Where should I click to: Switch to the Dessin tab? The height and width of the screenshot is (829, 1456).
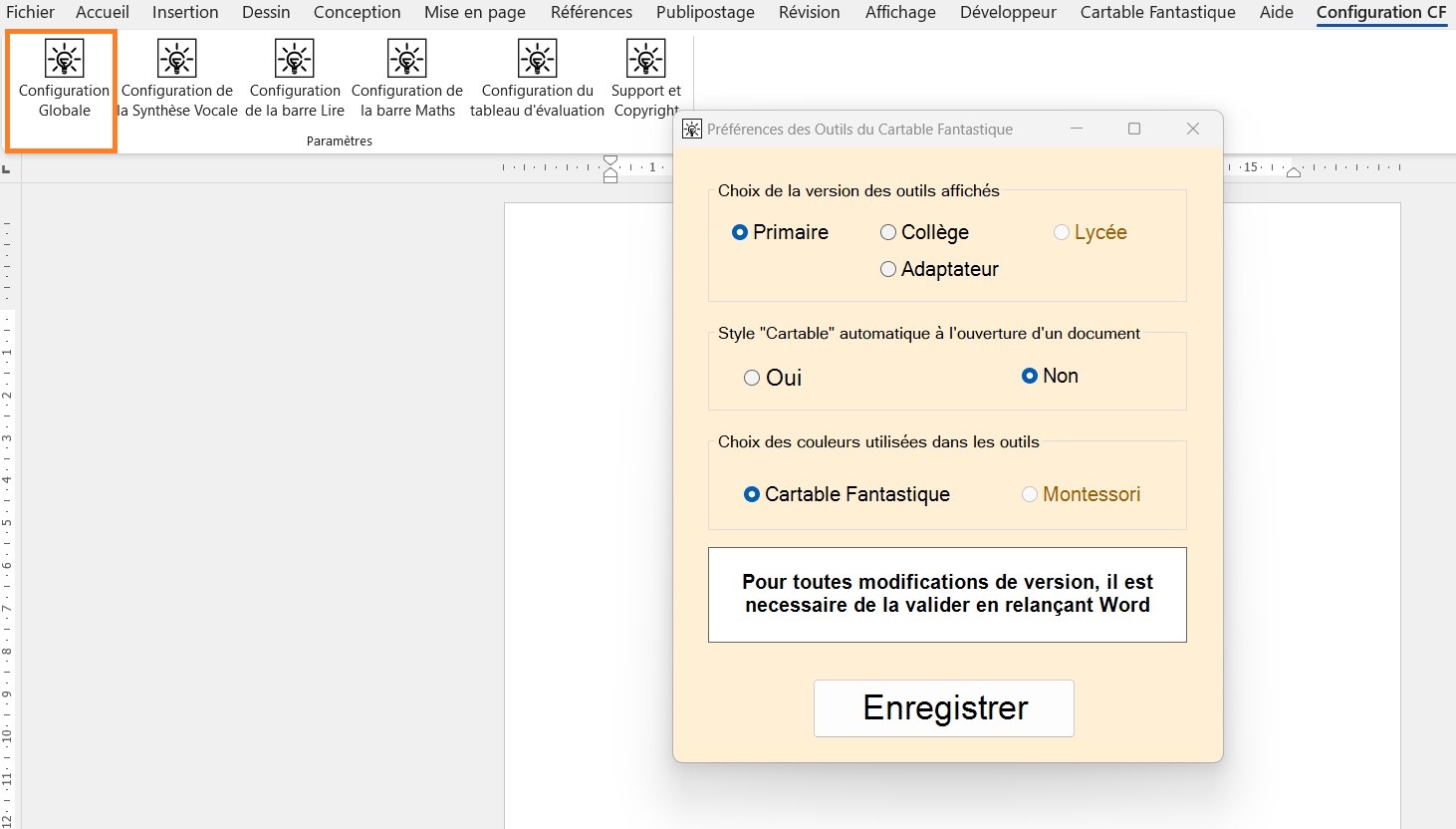266,12
